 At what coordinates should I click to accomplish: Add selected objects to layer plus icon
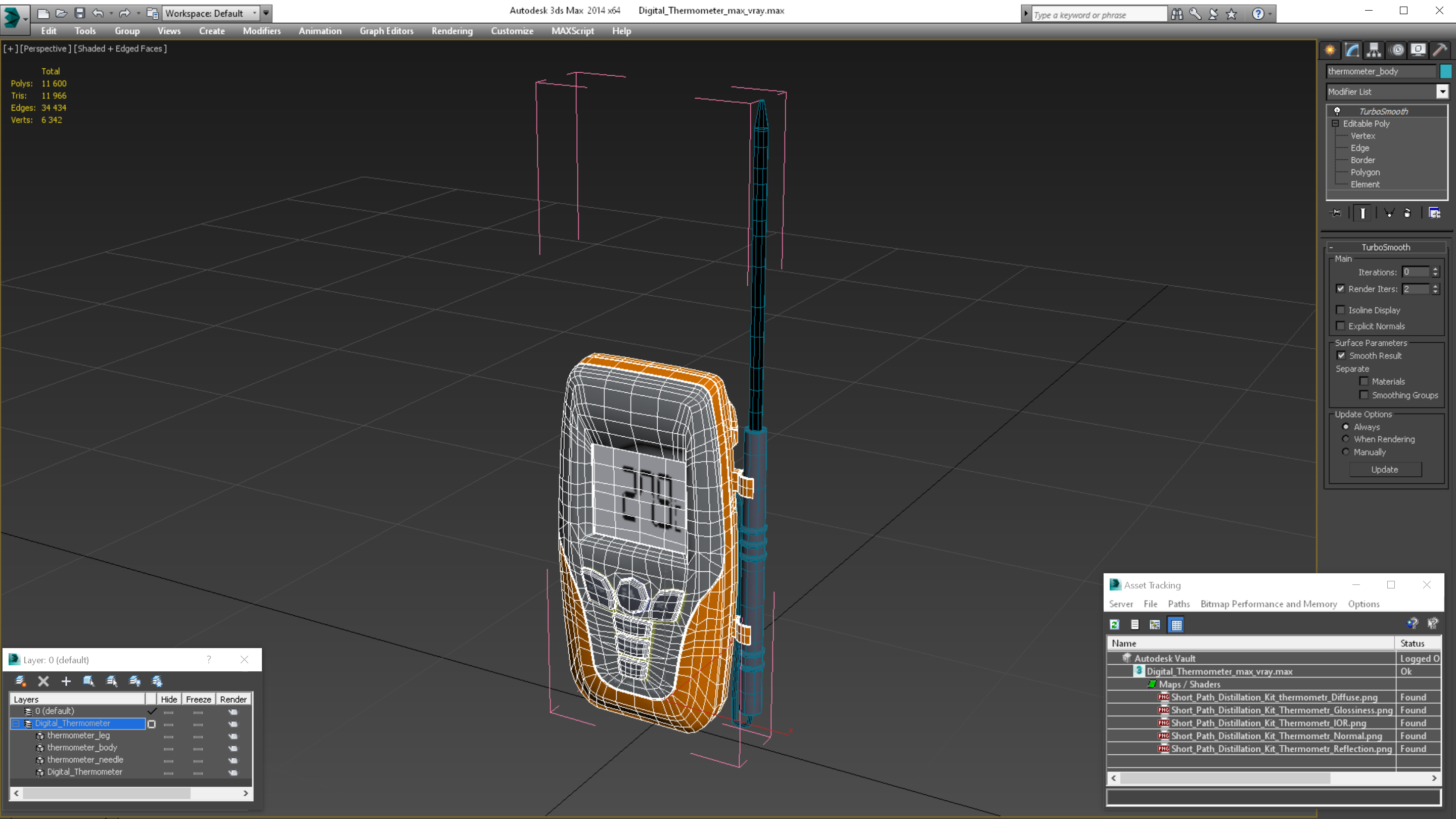66,681
